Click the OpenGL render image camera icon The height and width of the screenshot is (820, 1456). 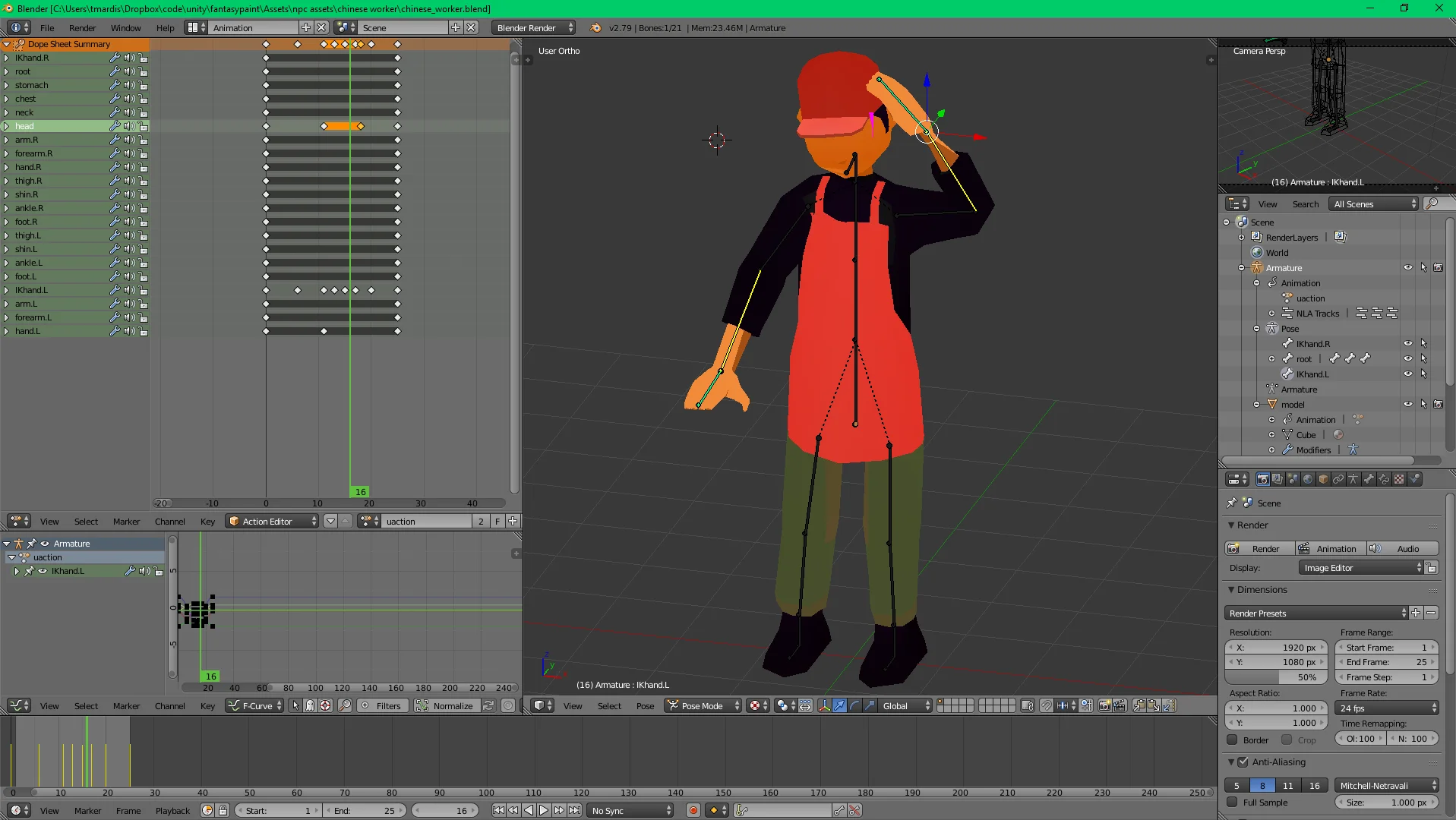coord(1104,705)
